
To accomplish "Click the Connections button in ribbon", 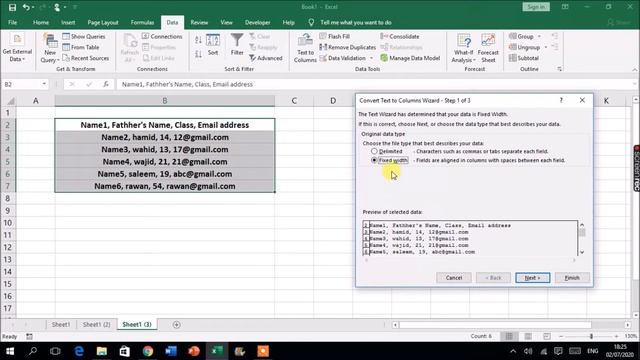I will pyautogui.click(x=162, y=36).
